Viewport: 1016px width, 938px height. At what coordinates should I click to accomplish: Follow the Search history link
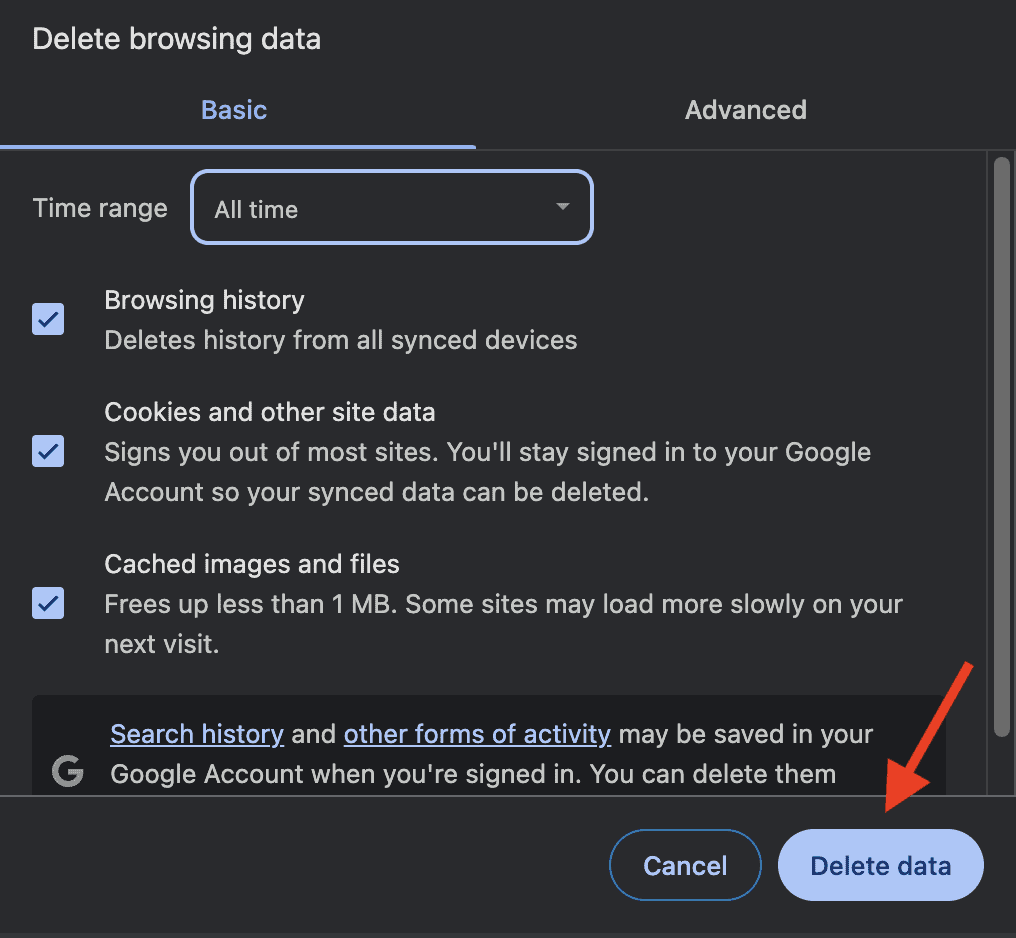click(197, 735)
